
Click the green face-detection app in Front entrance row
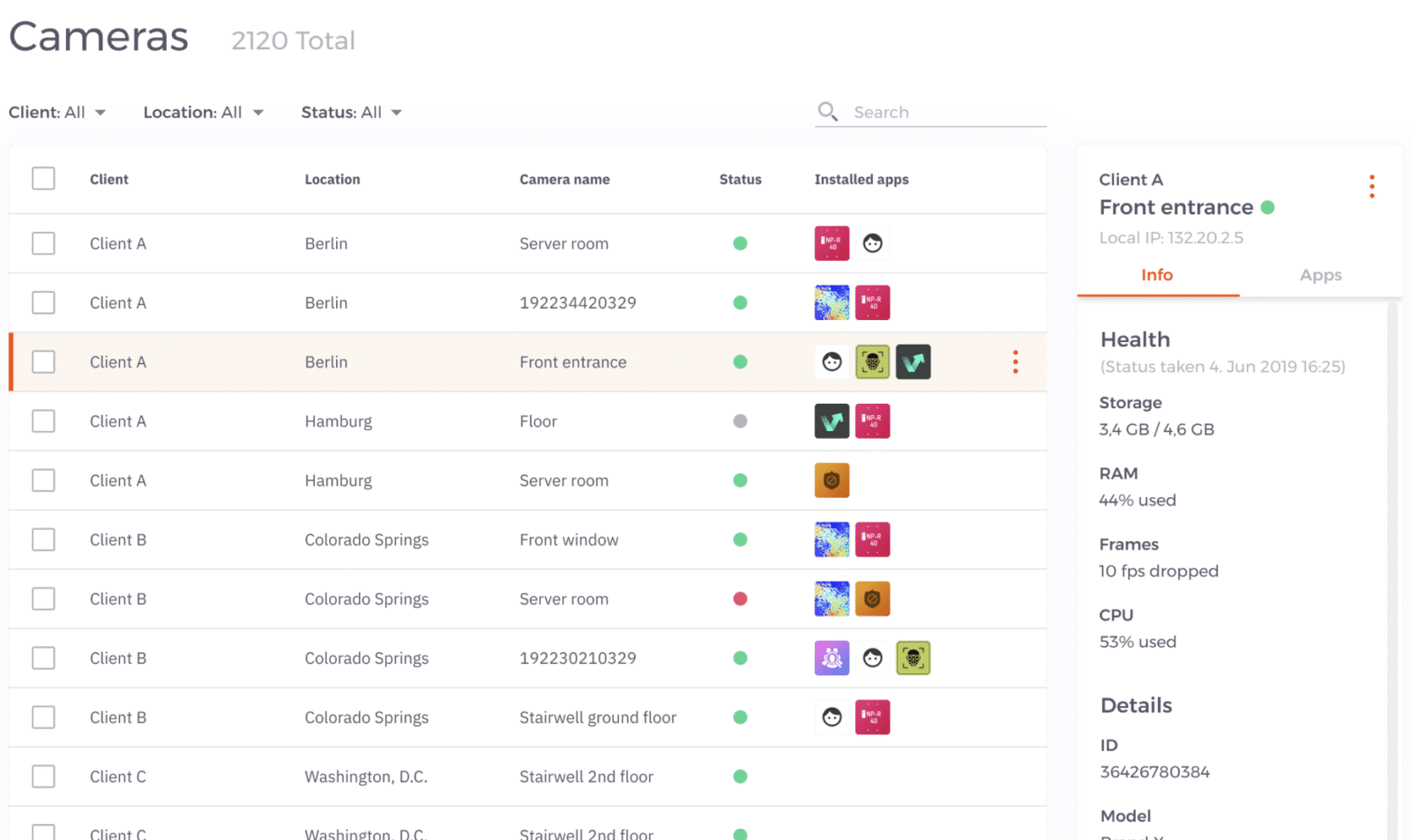[872, 362]
